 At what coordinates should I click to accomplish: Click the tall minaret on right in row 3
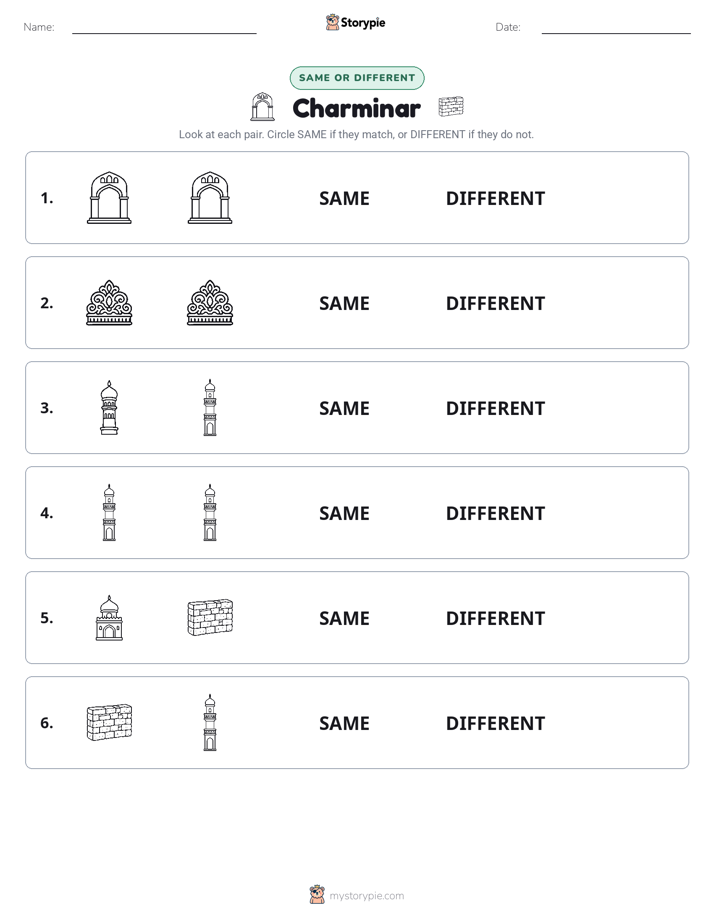click(210, 408)
